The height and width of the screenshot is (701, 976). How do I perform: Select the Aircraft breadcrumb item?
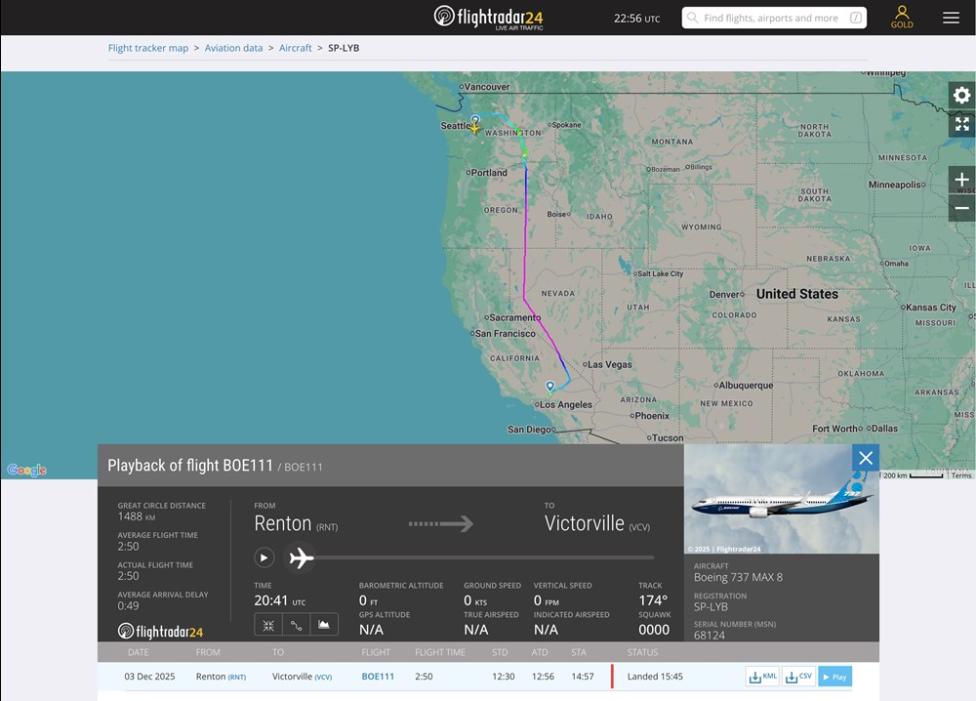293,47
